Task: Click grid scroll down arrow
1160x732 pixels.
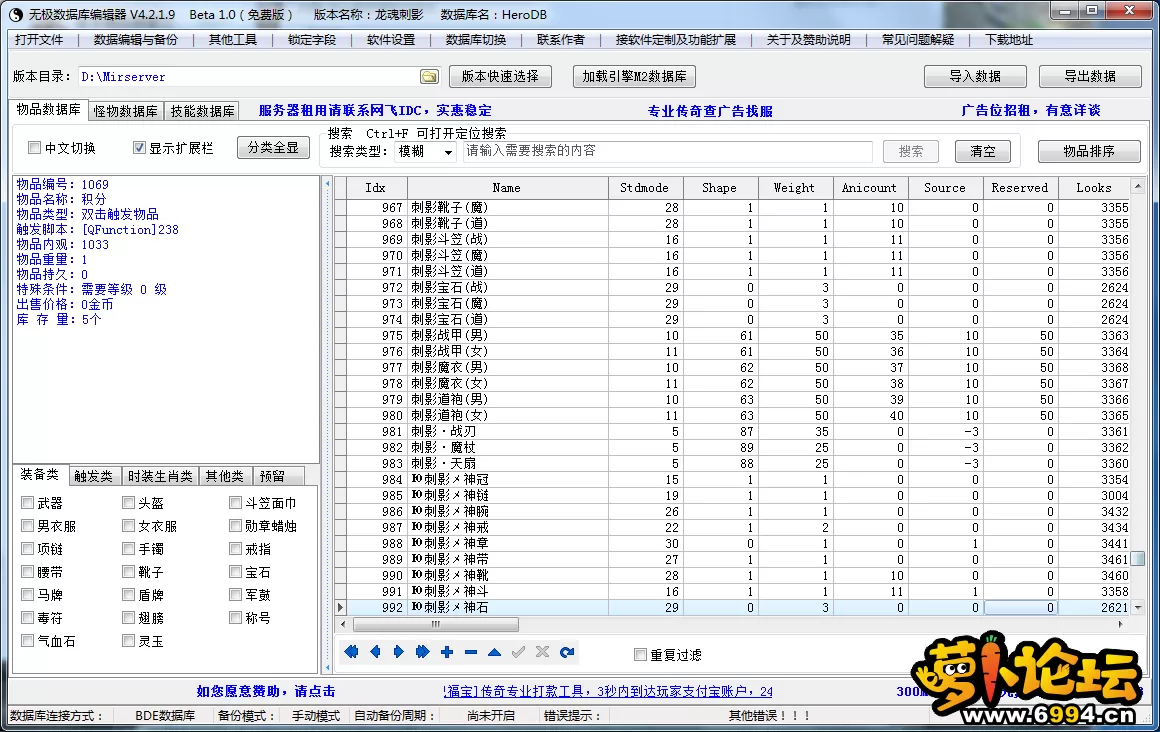Action: (1139, 608)
